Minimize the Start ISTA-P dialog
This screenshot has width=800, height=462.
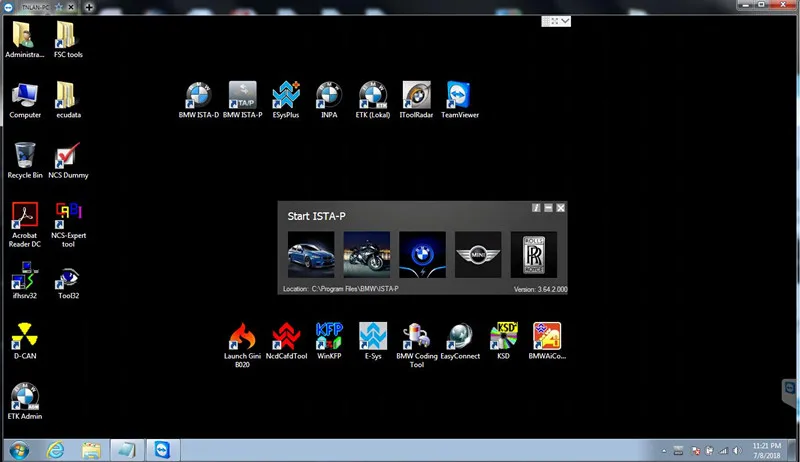[548, 208]
